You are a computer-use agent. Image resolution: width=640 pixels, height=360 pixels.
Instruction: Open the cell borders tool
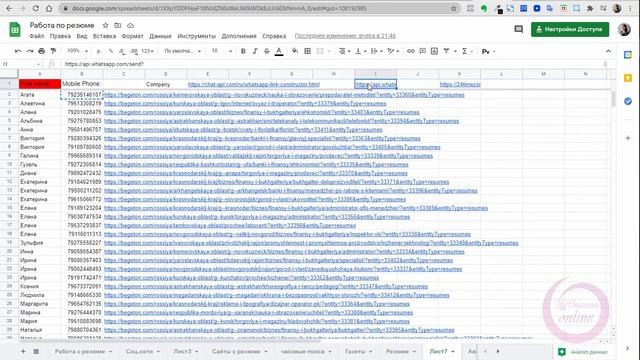pos(308,51)
